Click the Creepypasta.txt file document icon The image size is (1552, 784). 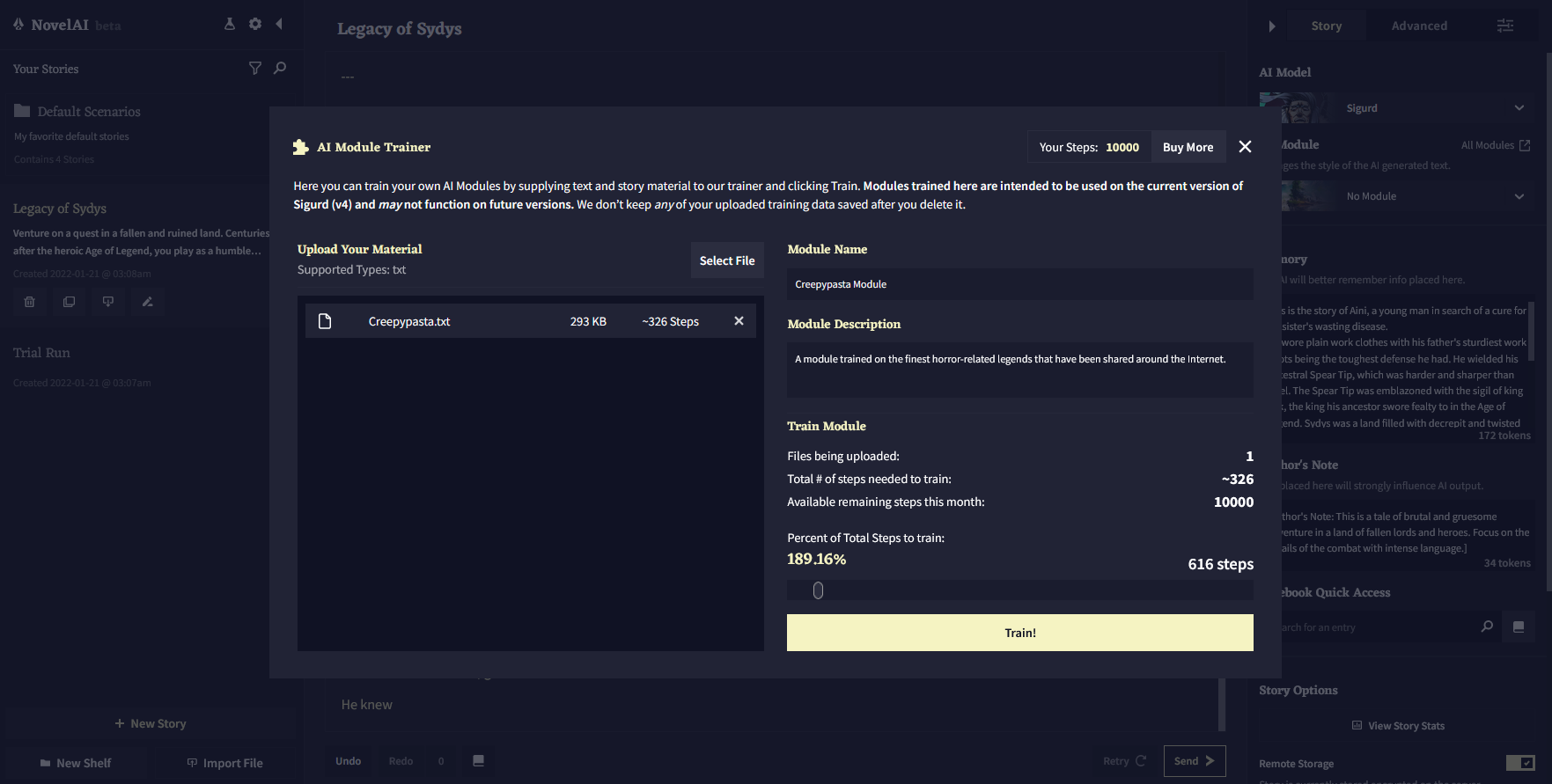[325, 321]
